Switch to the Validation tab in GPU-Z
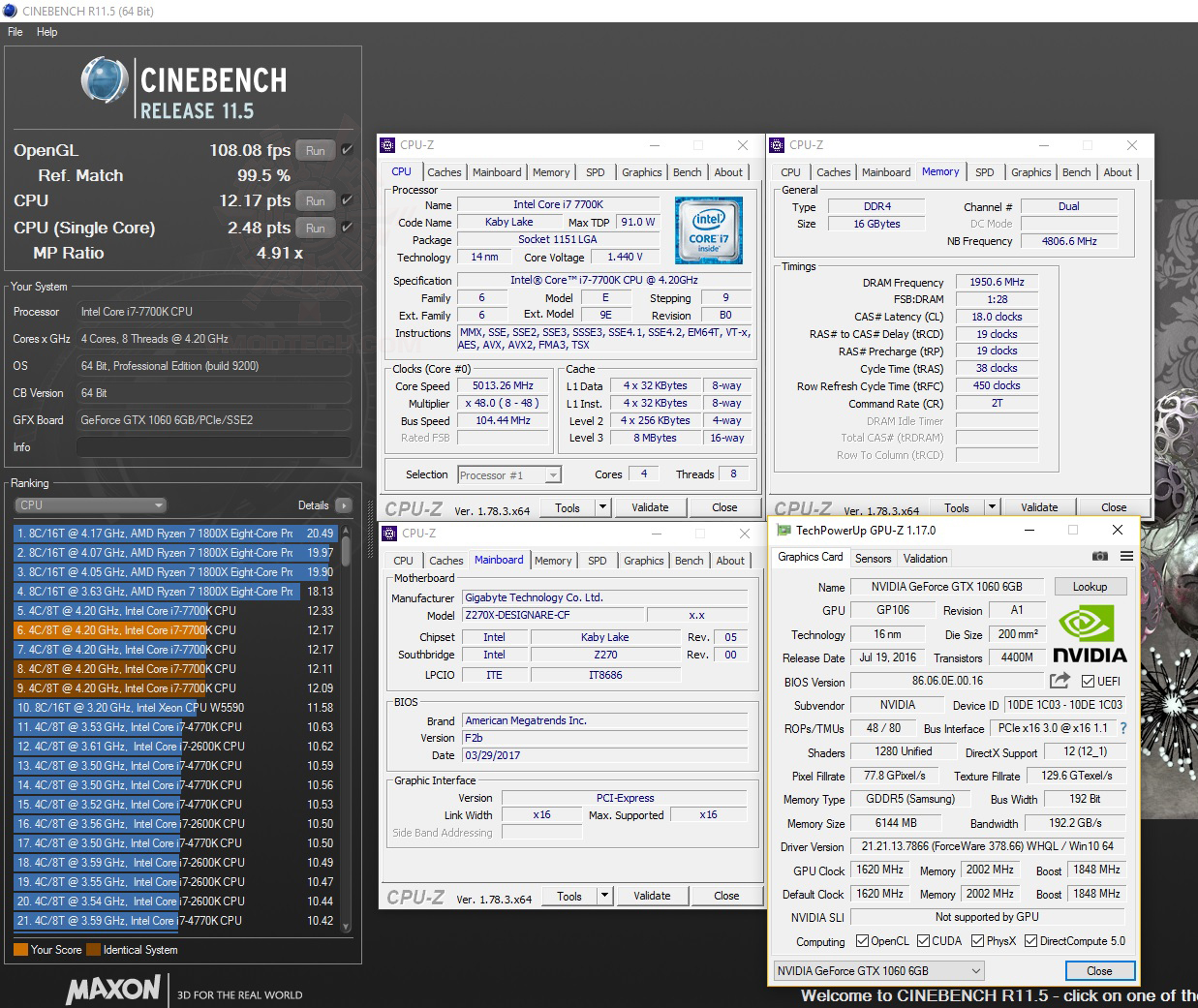 (x=926, y=559)
